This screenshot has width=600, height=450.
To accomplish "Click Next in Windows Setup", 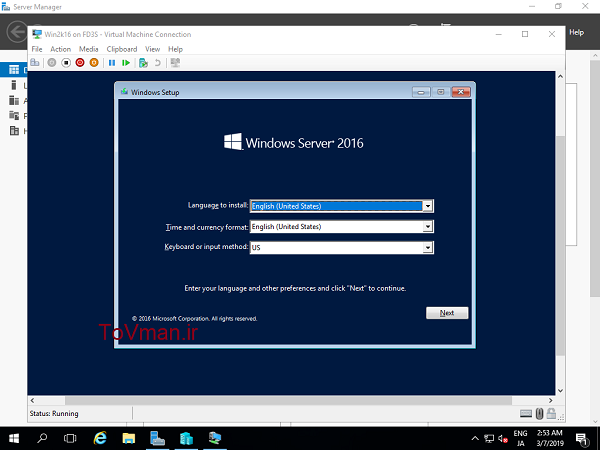I will click(447, 313).
